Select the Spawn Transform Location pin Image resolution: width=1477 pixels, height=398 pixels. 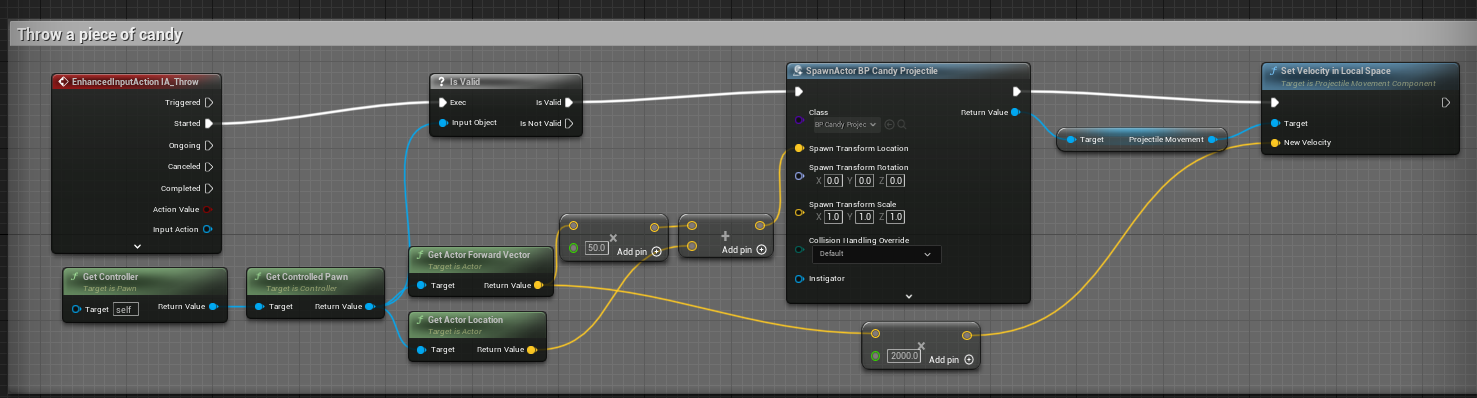coord(799,148)
